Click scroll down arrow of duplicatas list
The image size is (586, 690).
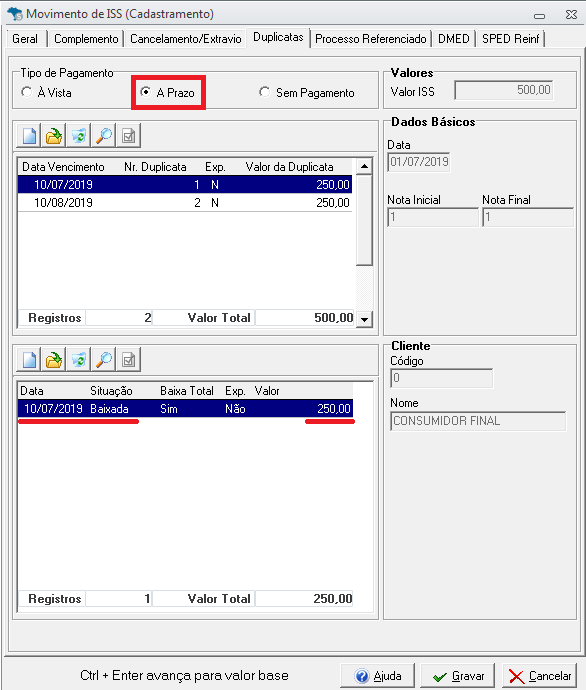click(x=364, y=319)
